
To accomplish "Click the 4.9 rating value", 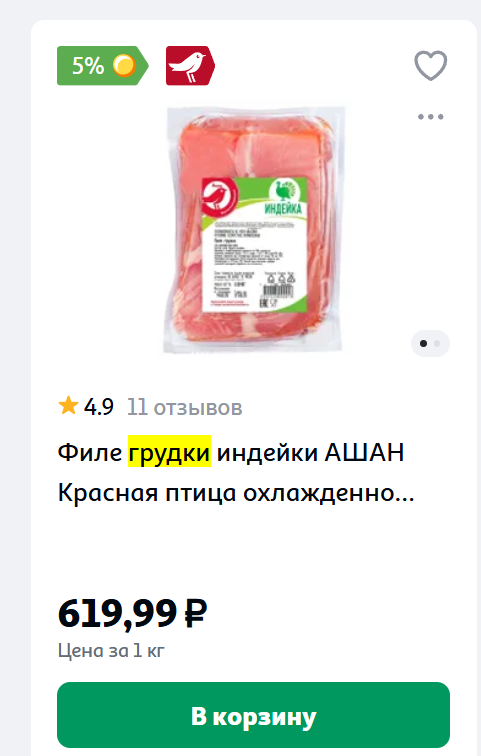I will pyautogui.click(x=99, y=407).
